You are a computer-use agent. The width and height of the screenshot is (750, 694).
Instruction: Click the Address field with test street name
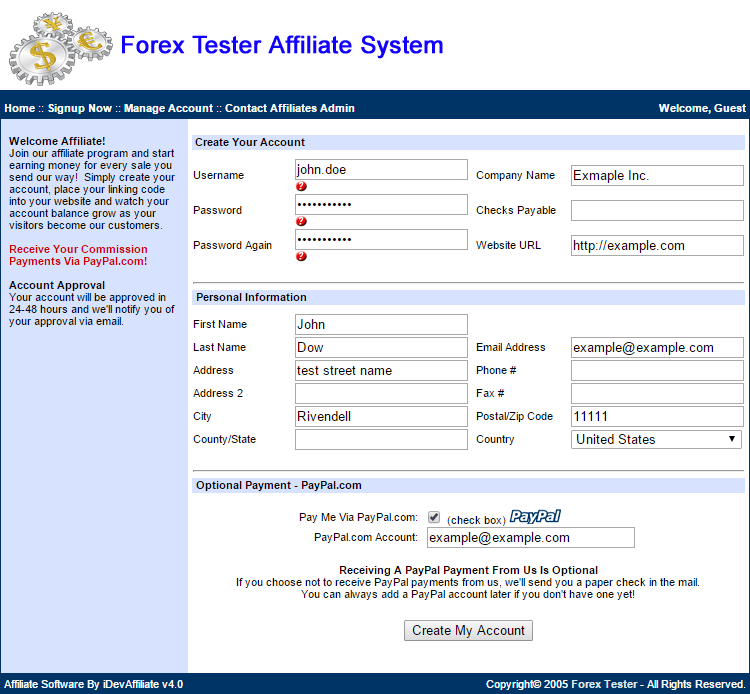coord(381,370)
